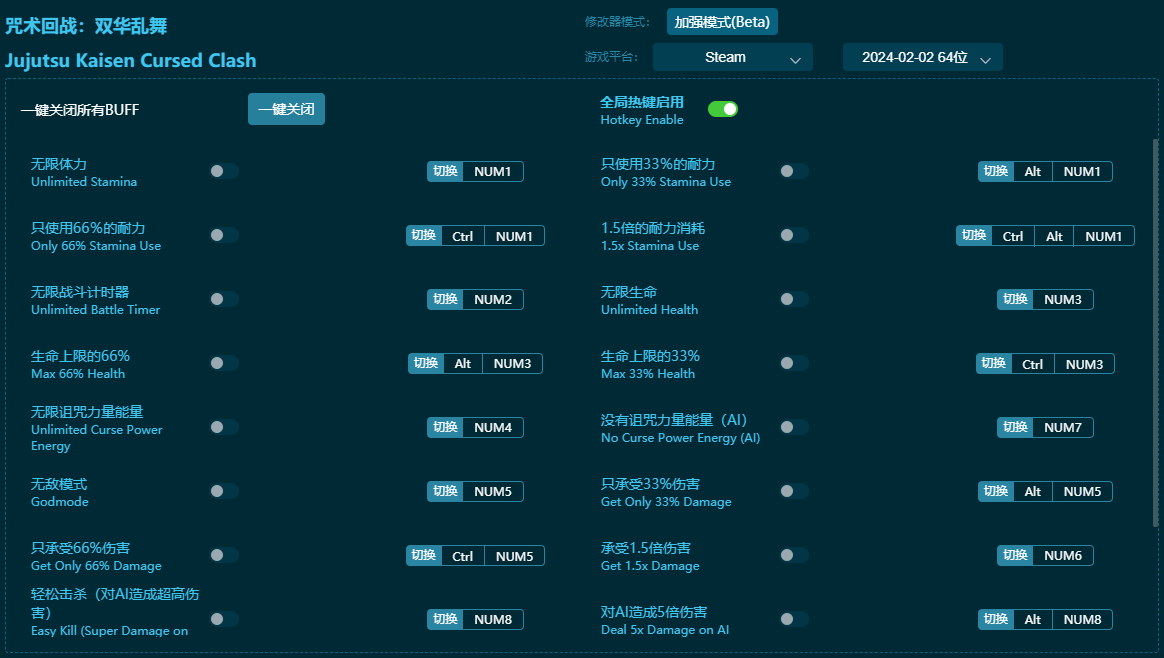Click 切换 for Only 33% Stamina Use hotkey
The width and height of the screenshot is (1164, 658).
pyautogui.click(x=995, y=172)
